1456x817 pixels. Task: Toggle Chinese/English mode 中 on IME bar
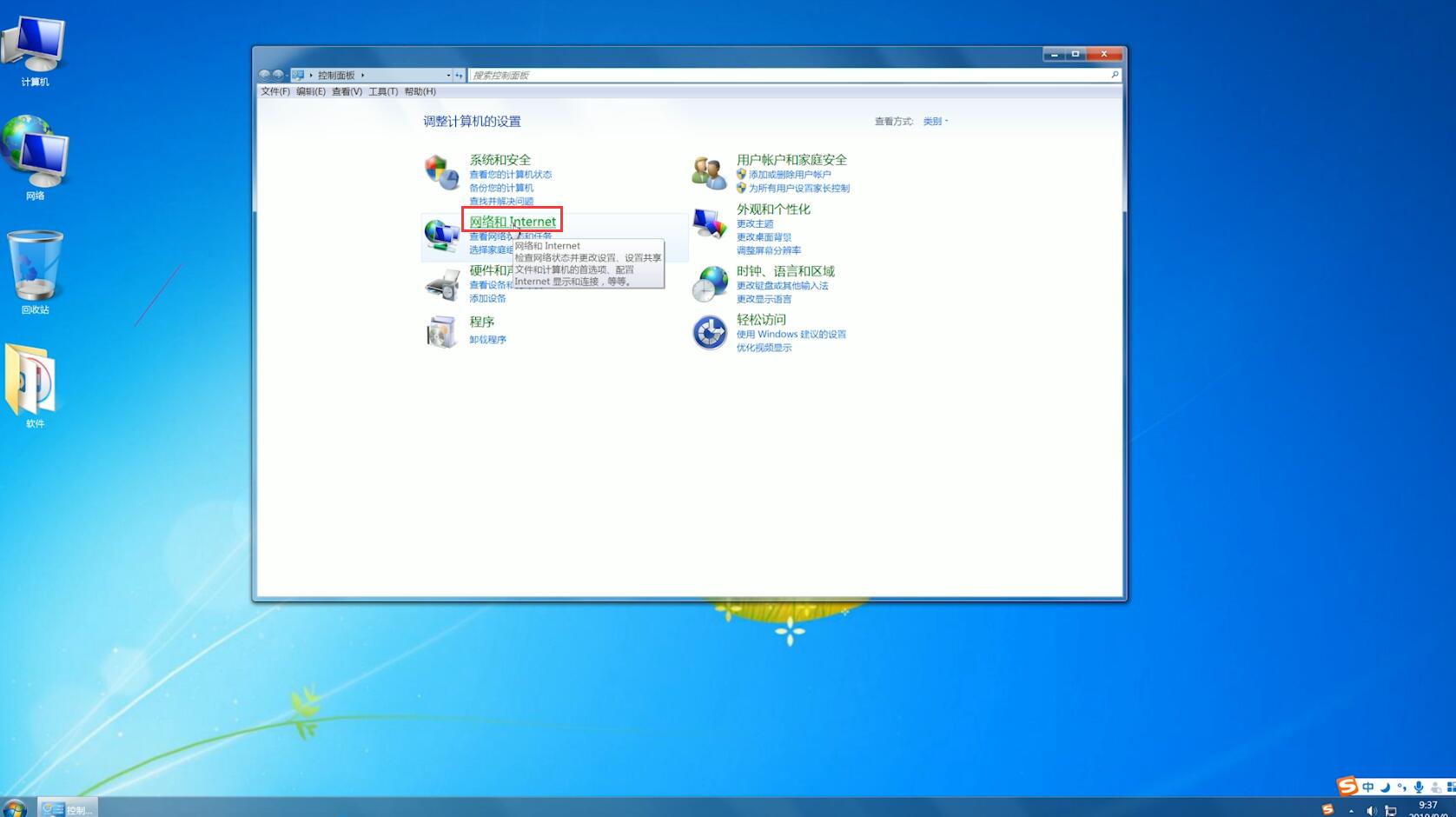(x=1368, y=787)
